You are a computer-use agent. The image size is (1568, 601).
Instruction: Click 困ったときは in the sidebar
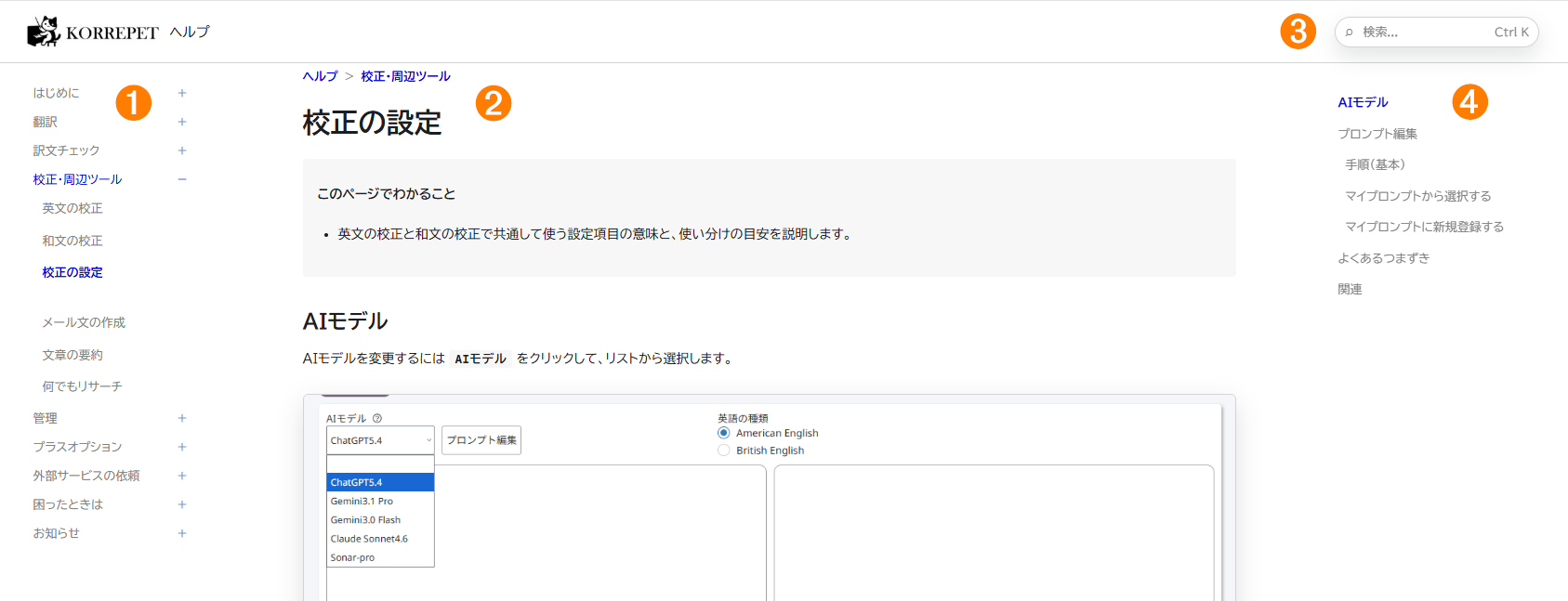(x=68, y=504)
